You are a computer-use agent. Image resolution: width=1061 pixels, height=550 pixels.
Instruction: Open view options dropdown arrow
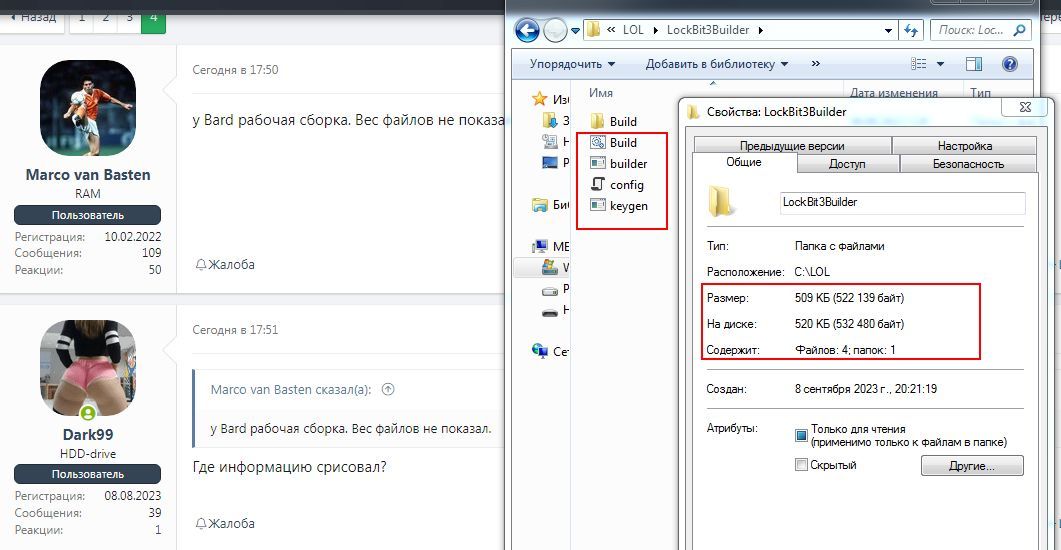pos(940,64)
